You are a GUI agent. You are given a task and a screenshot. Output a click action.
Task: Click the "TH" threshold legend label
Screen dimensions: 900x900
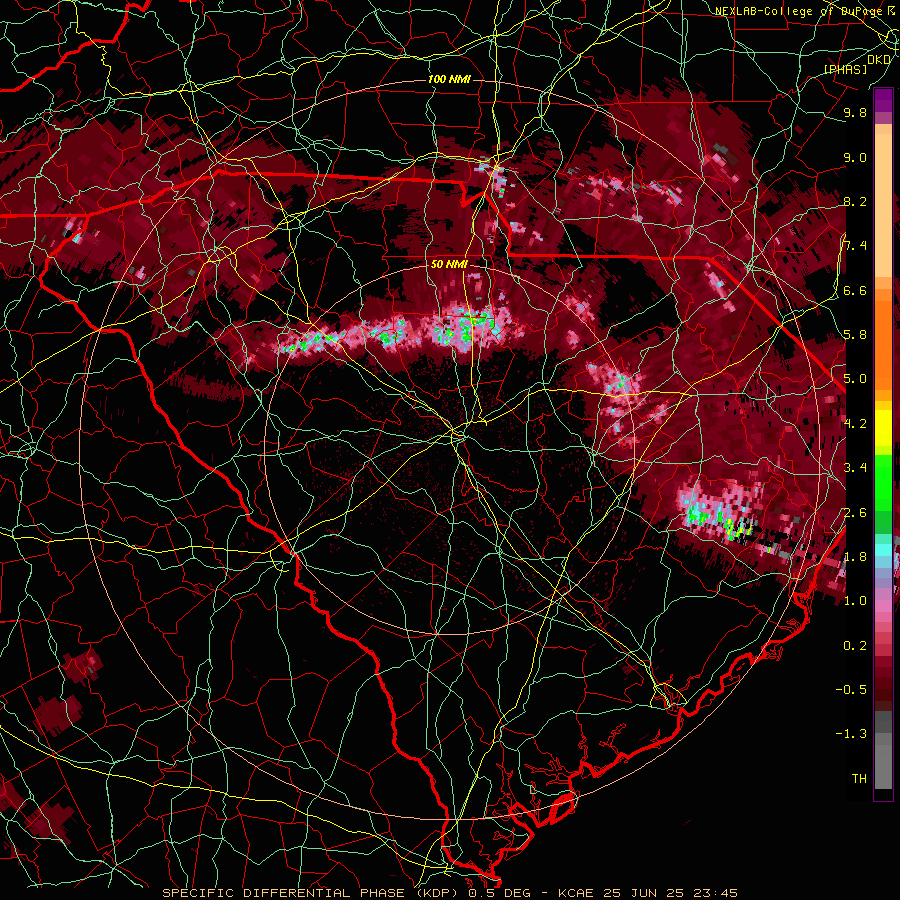tap(859, 778)
